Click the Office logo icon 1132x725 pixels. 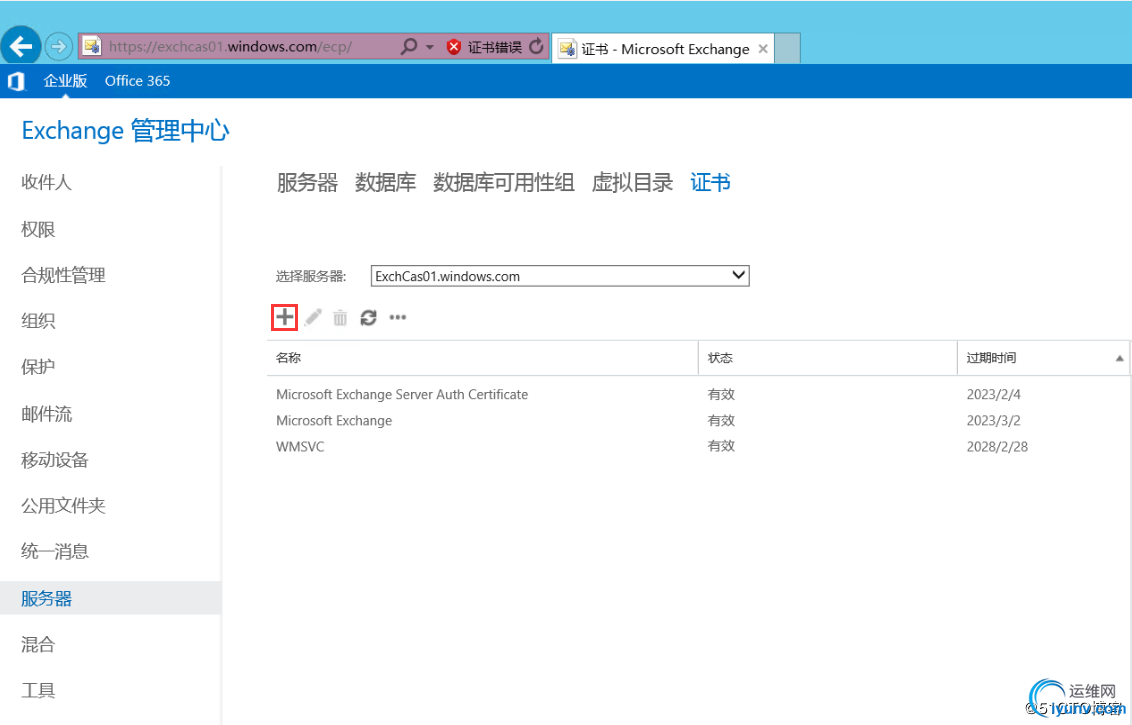tap(16, 81)
